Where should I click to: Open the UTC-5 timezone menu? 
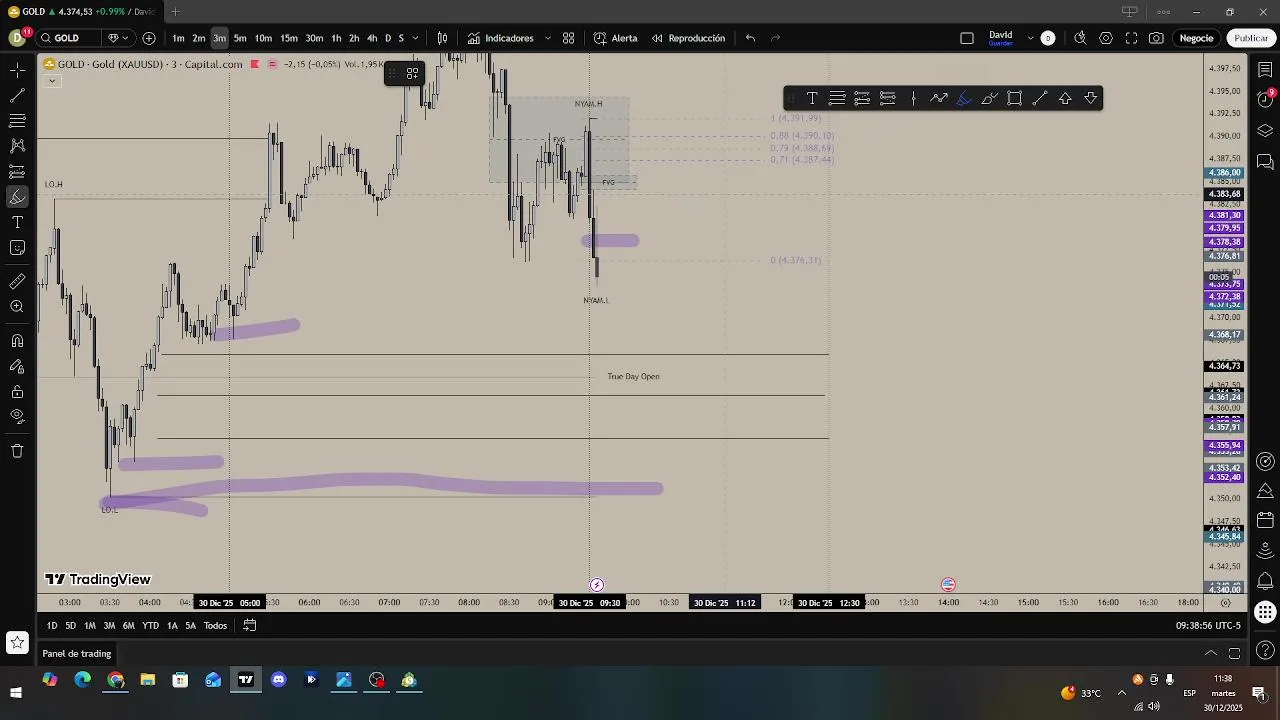[1210, 626]
